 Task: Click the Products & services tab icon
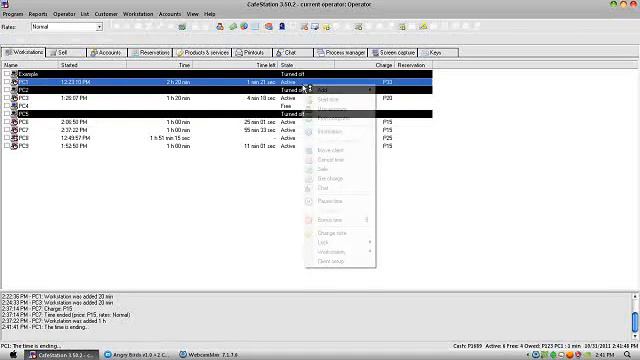(180, 53)
